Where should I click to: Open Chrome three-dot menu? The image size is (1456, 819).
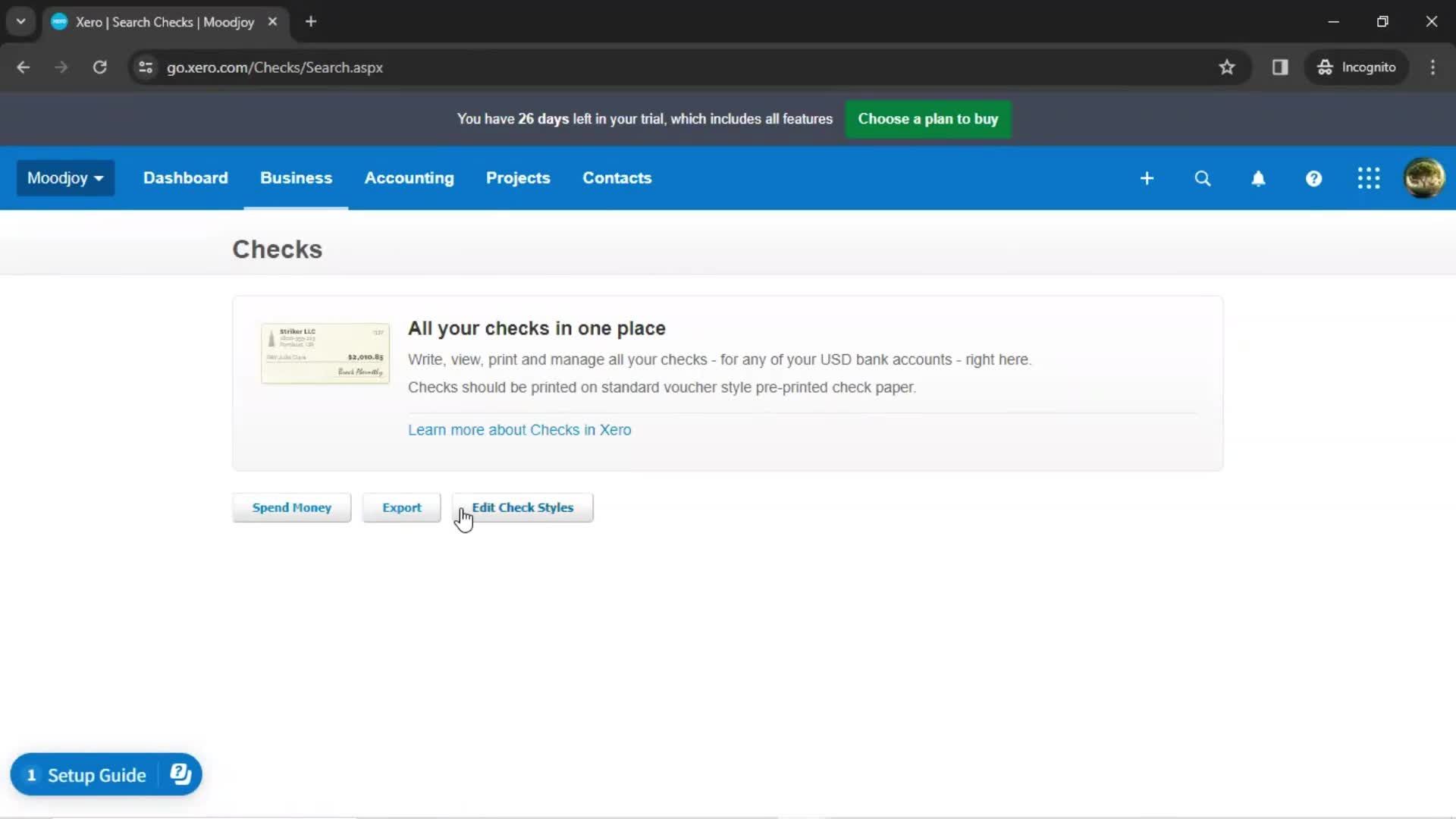coord(1432,67)
